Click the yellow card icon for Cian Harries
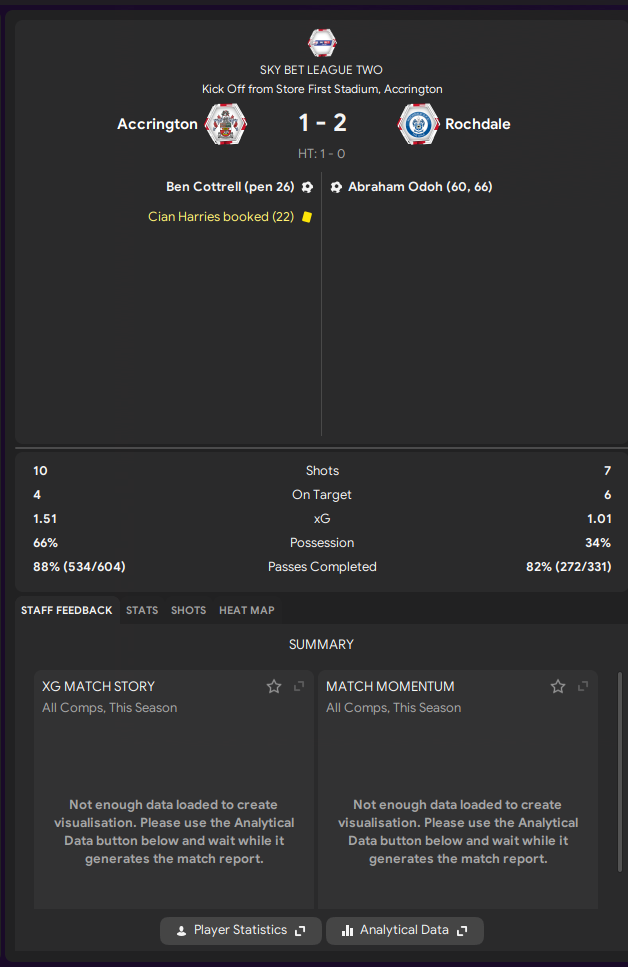 tap(307, 217)
